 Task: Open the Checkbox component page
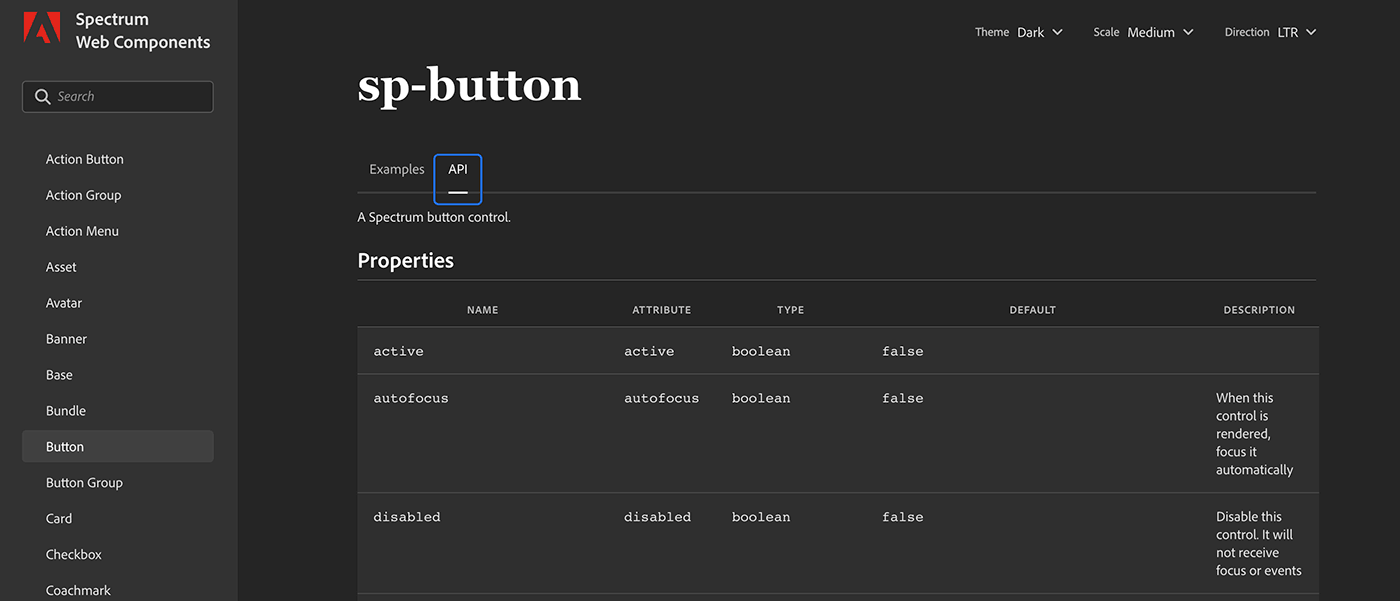[74, 555]
